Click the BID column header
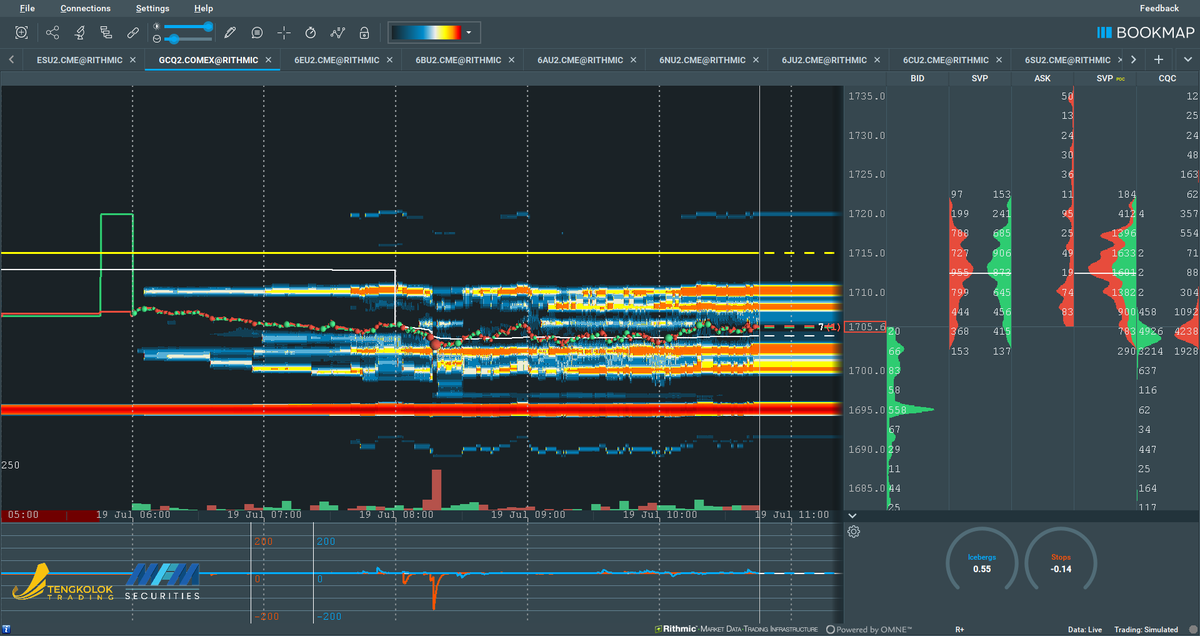 tap(917, 78)
